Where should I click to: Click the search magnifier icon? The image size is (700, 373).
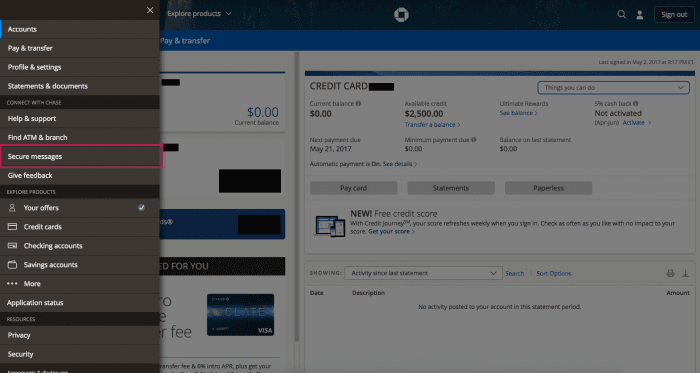(x=621, y=14)
